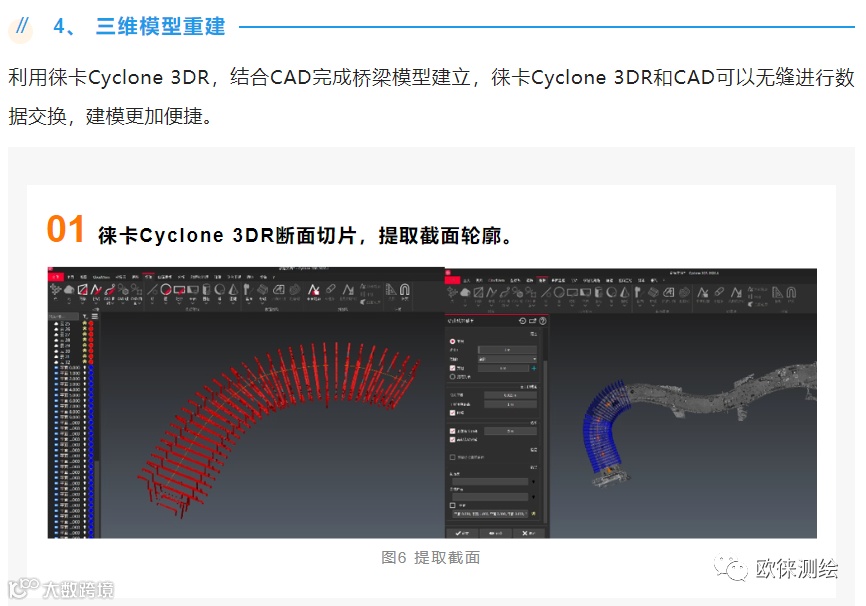The width and height of the screenshot is (866, 606).
Task: Click the heading text "三维模型重建"
Action: (x=161, y=26)
